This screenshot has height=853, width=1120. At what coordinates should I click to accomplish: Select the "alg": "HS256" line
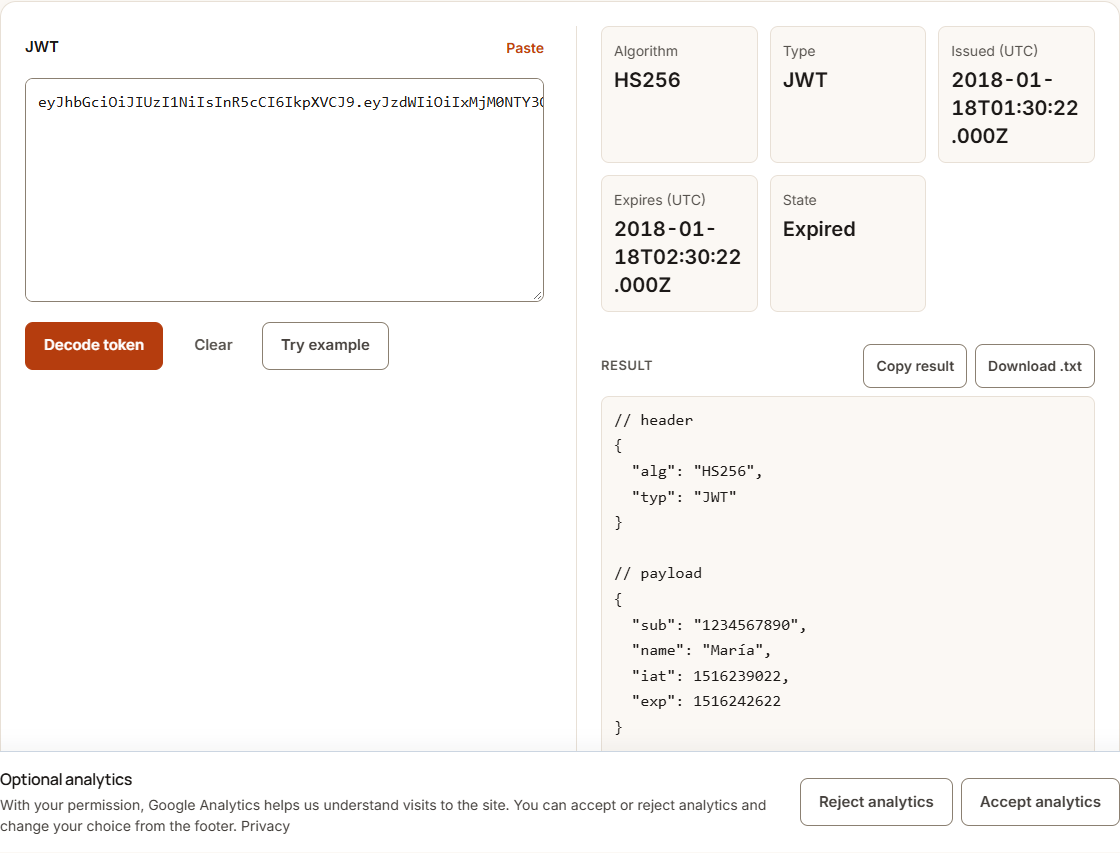point(696,472)
